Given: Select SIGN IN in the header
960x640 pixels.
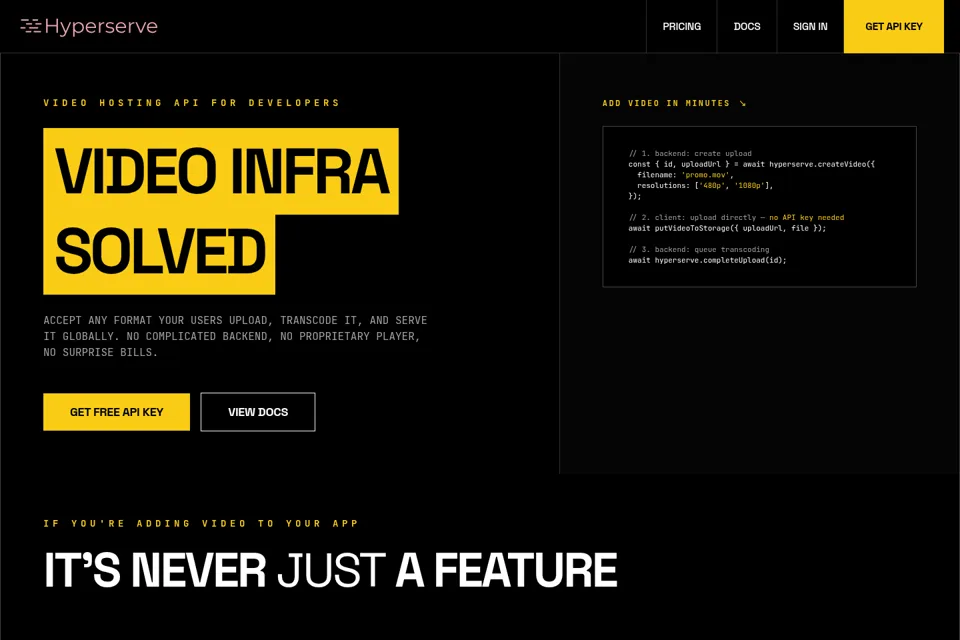Looking at the screenshot, I should [x=810, y=26].
